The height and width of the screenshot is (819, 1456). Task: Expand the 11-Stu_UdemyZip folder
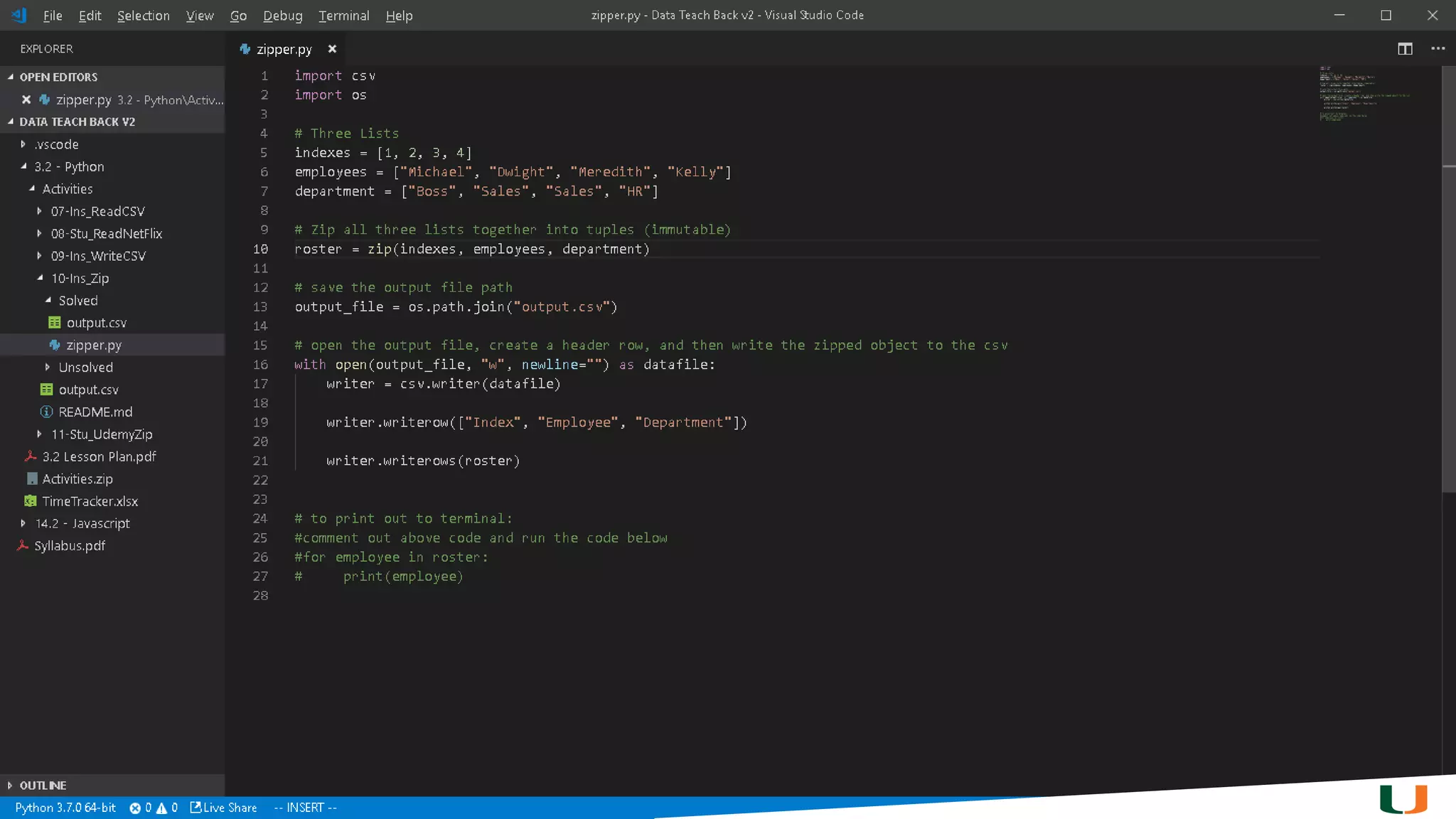[101, 434]
